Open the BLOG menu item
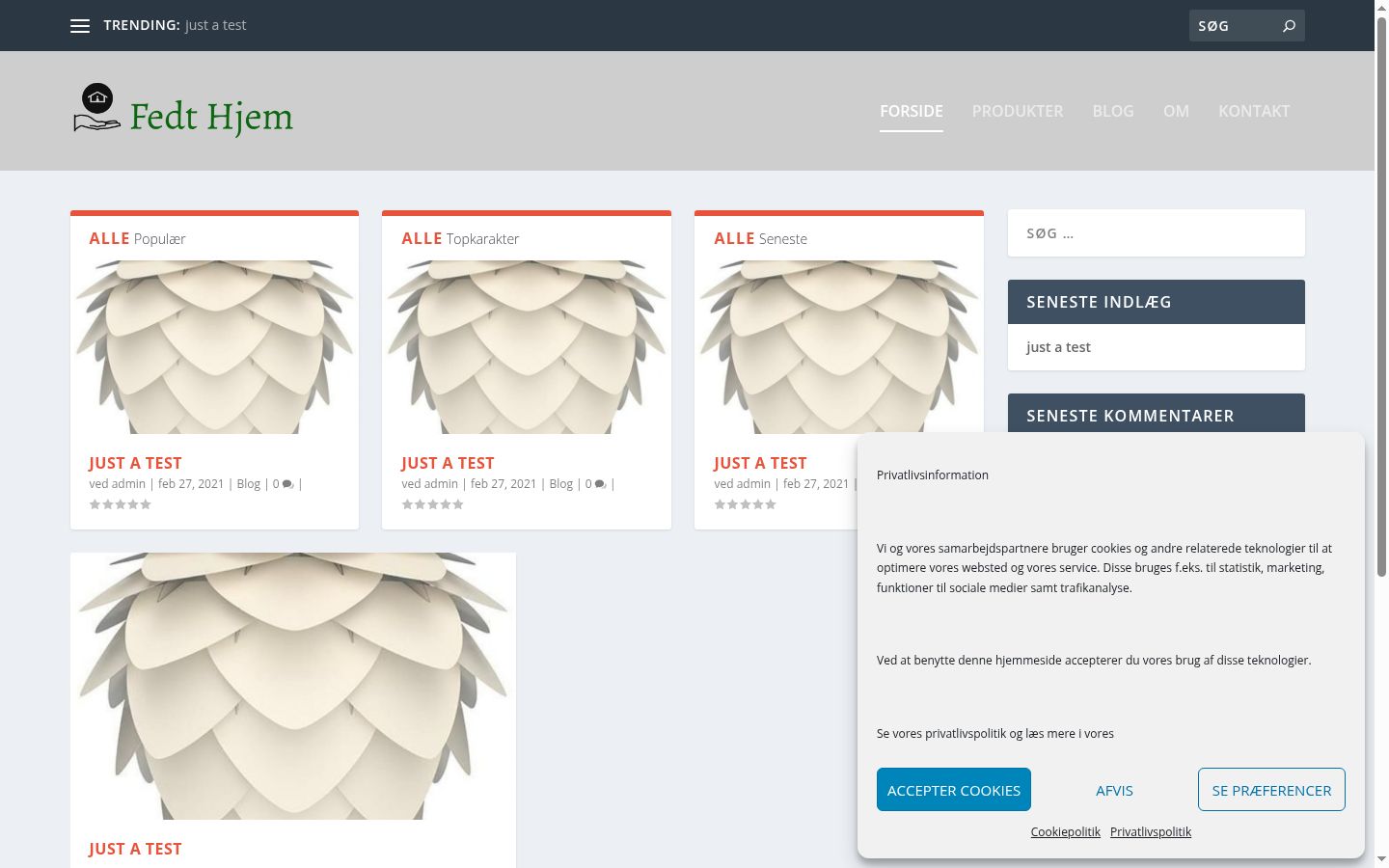 pyautogui.click(x=1113, y=111)
